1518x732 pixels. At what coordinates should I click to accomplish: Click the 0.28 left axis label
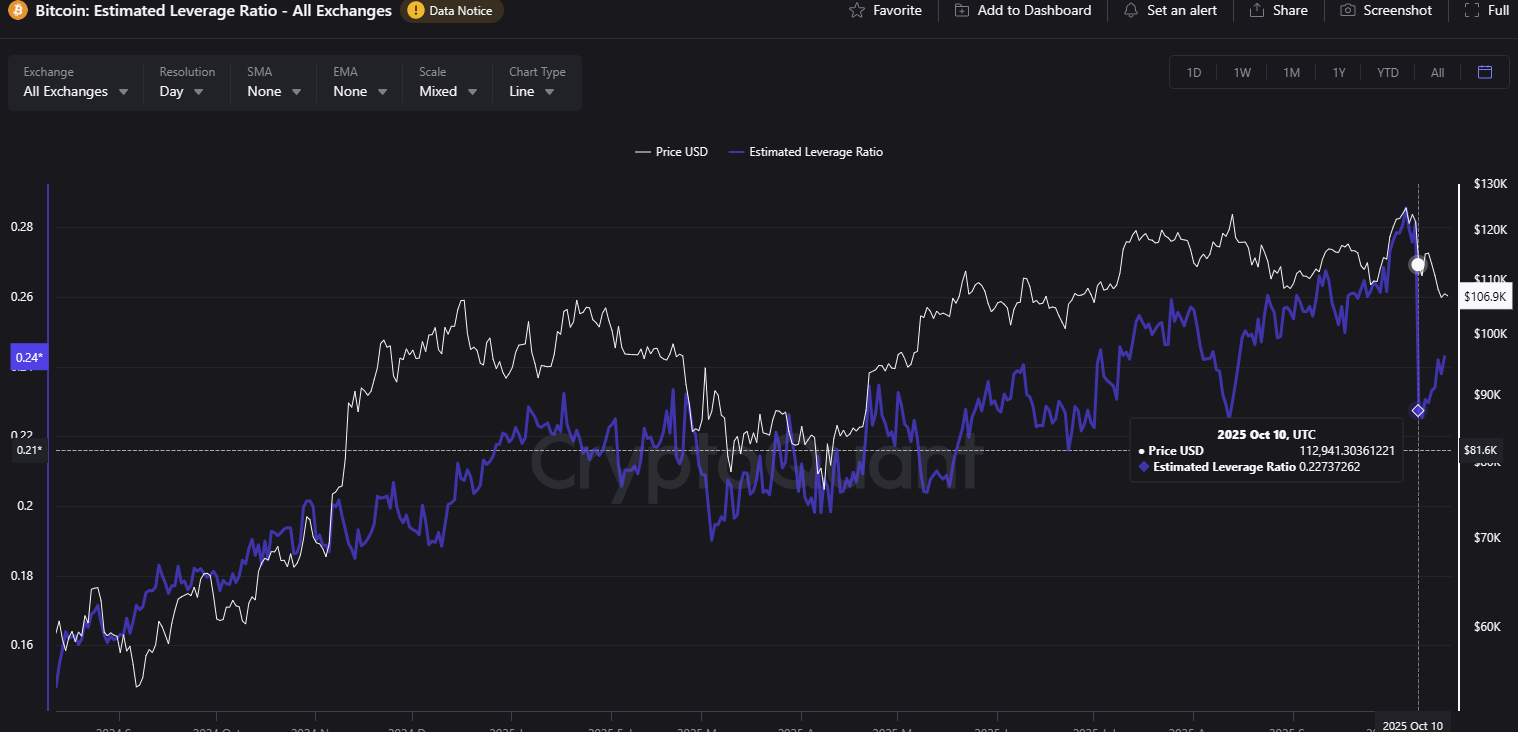pos(22,227)
